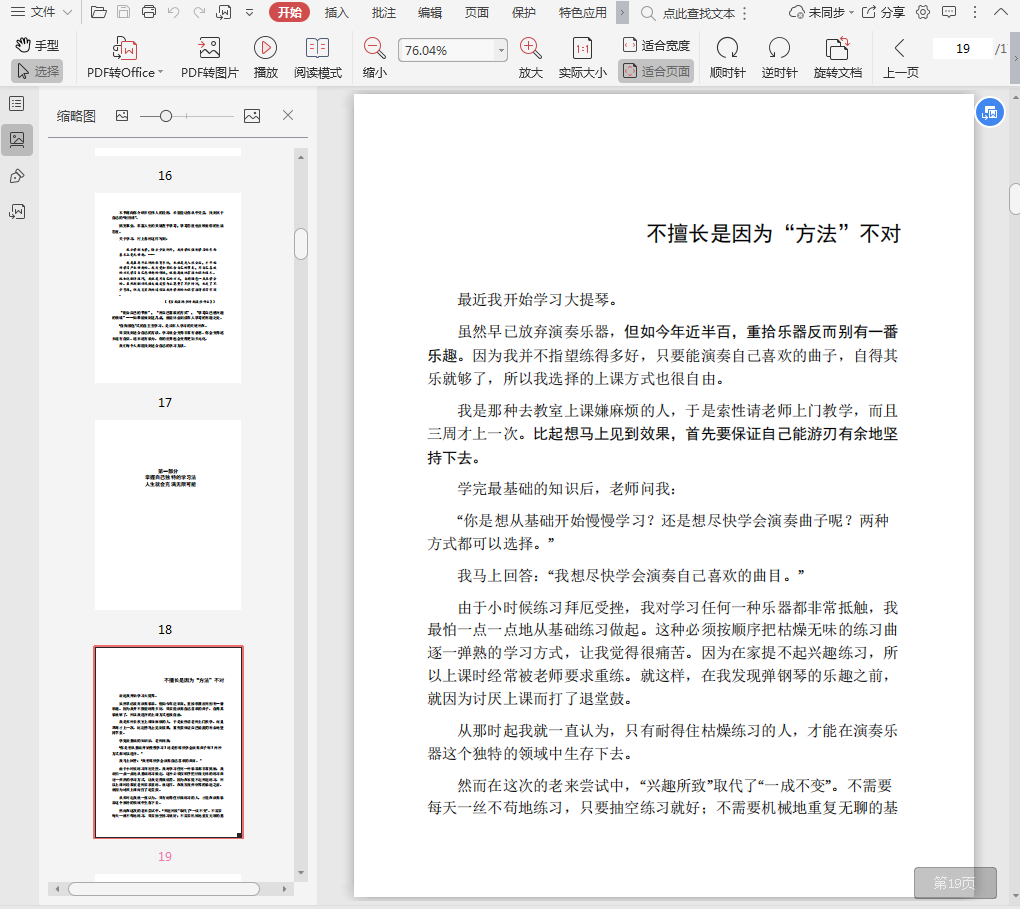Open the zoom percentage dropdown
Screen dimensions: 1020x909
pyautogui.click(x=501, y=51)
